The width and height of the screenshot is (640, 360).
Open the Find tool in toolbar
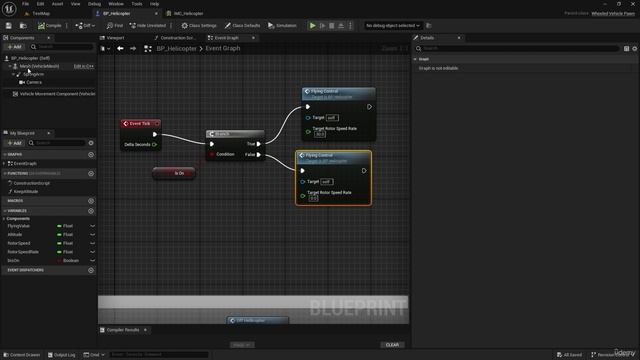115,25
